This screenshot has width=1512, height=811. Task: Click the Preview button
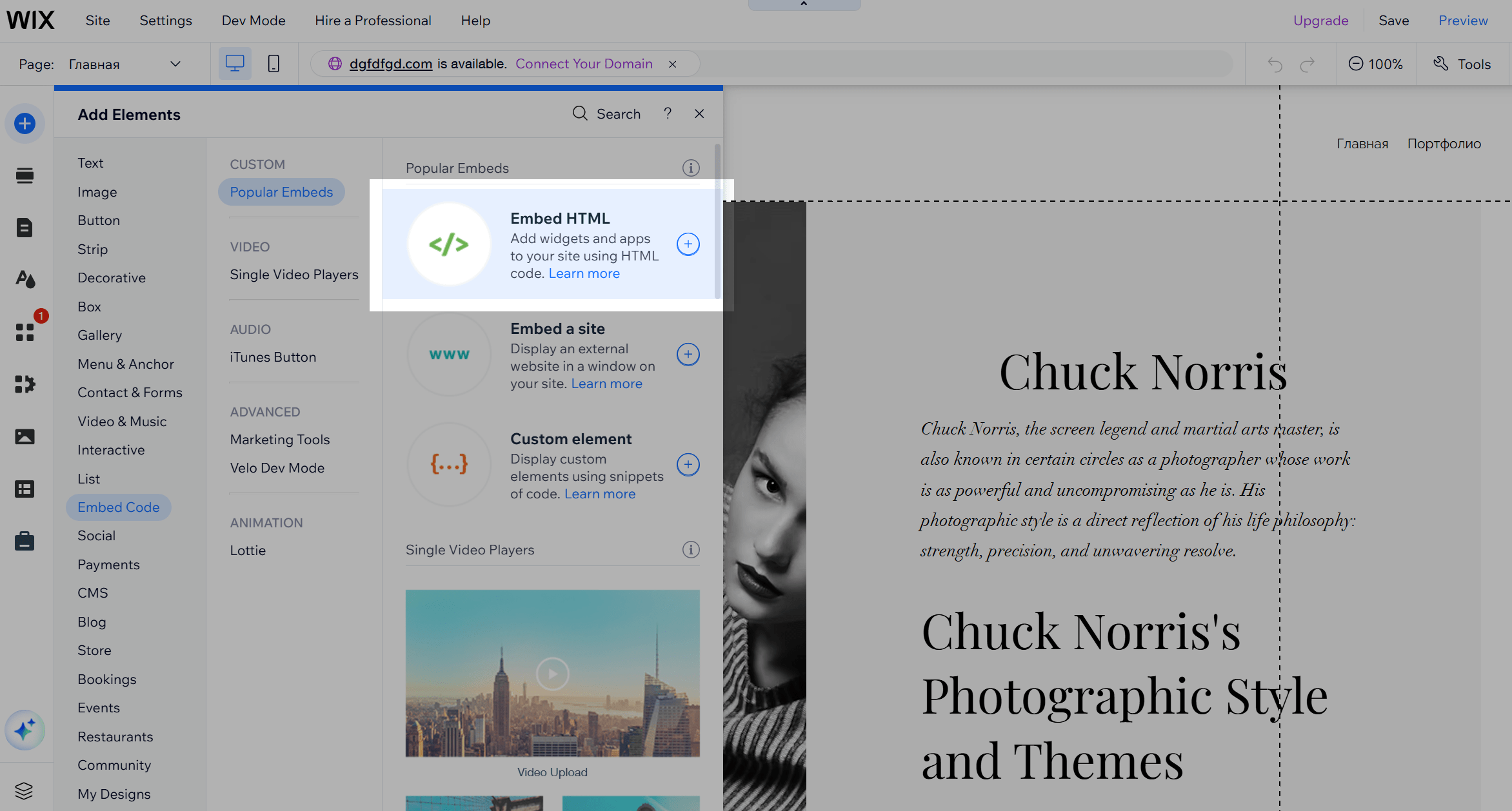(1462, 21)
